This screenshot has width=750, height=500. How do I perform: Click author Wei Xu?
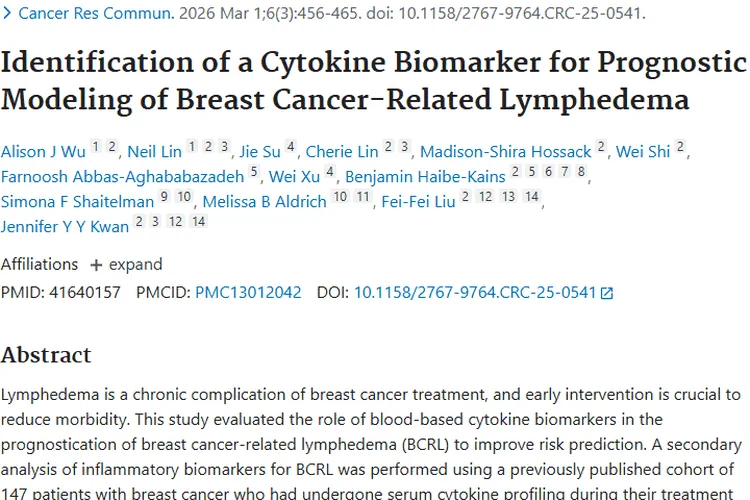coord(293,177)
